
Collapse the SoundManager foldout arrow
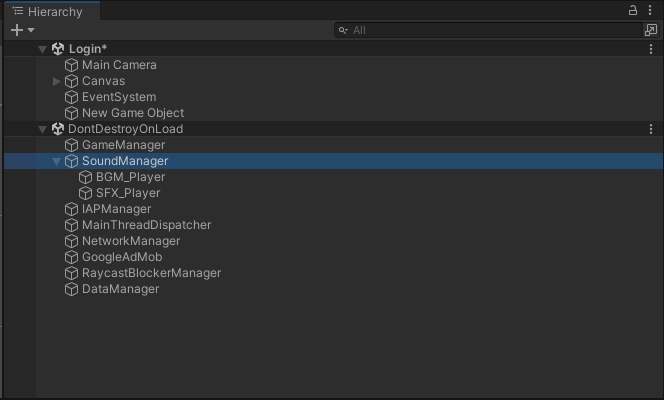(x=56, y=162)
